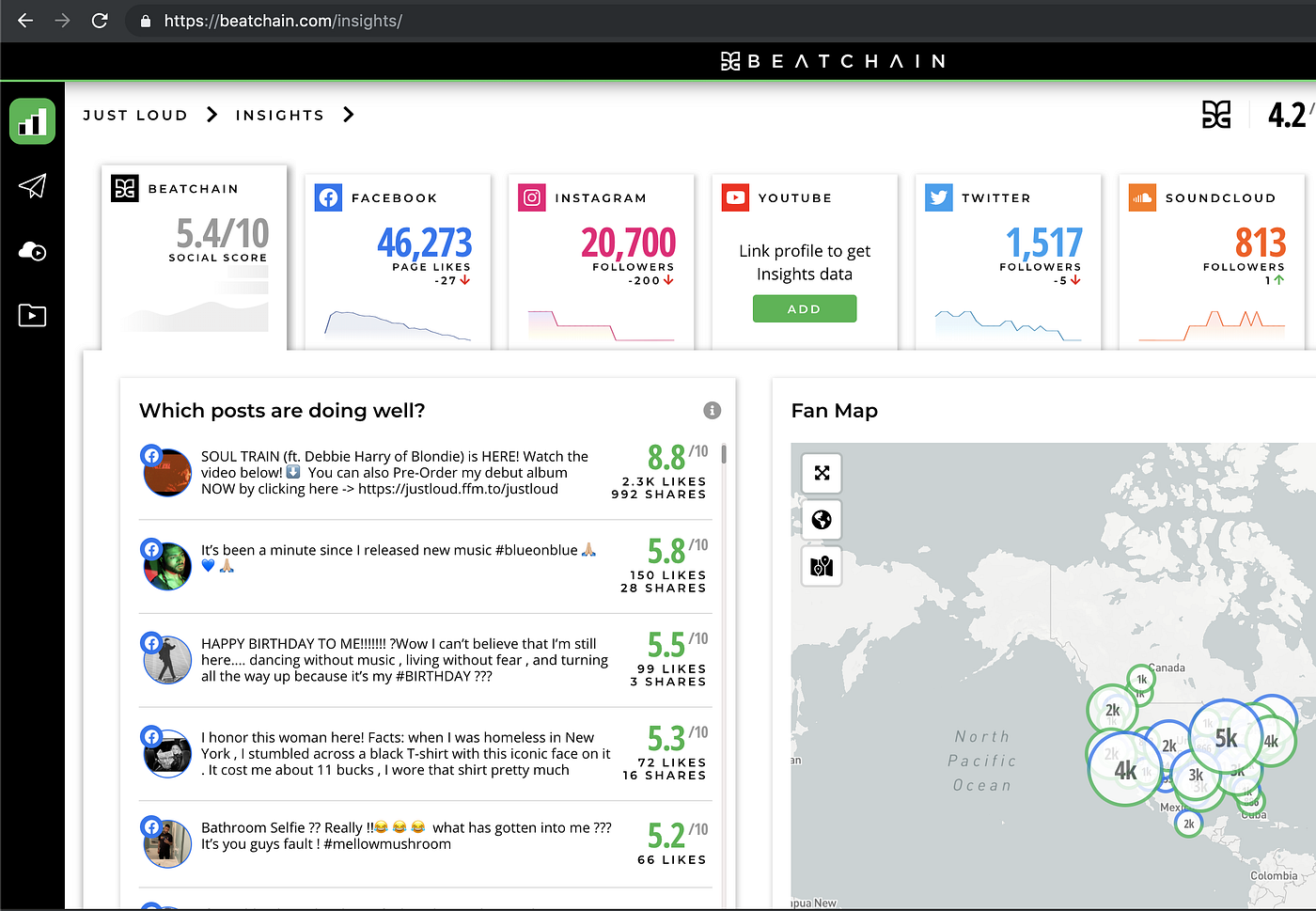Screen dimensions: 1316x911
Task: Click the posts list scrollbar
Action: (724, 454)
